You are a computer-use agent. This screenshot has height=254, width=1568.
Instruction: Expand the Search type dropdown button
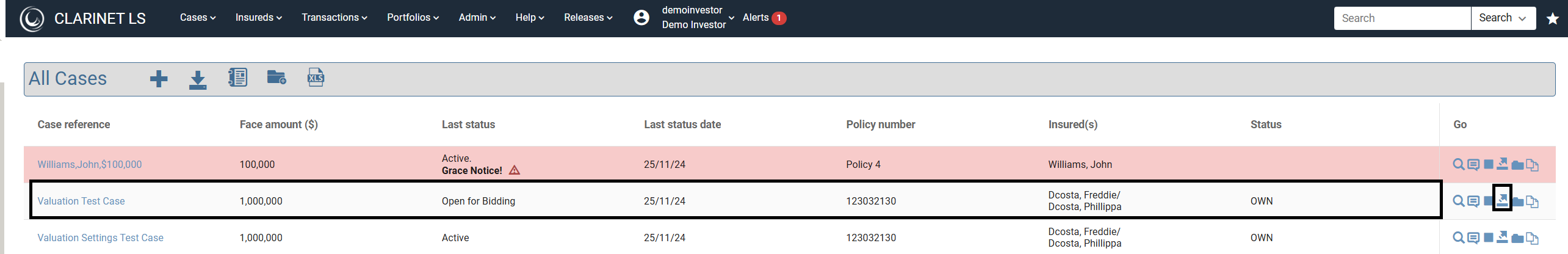[1503, 18]
